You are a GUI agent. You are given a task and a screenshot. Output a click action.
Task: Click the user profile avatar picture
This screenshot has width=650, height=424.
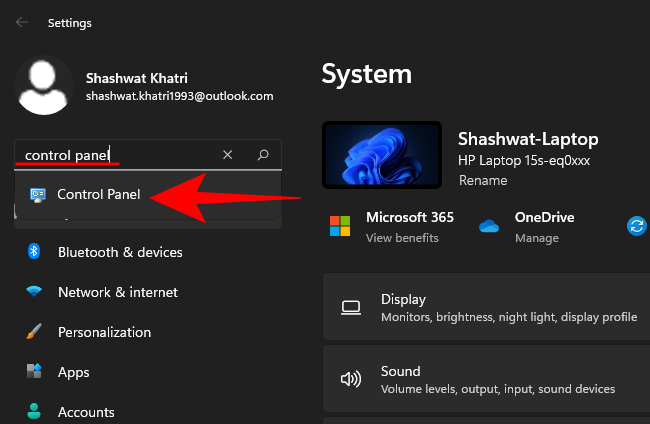44,86
